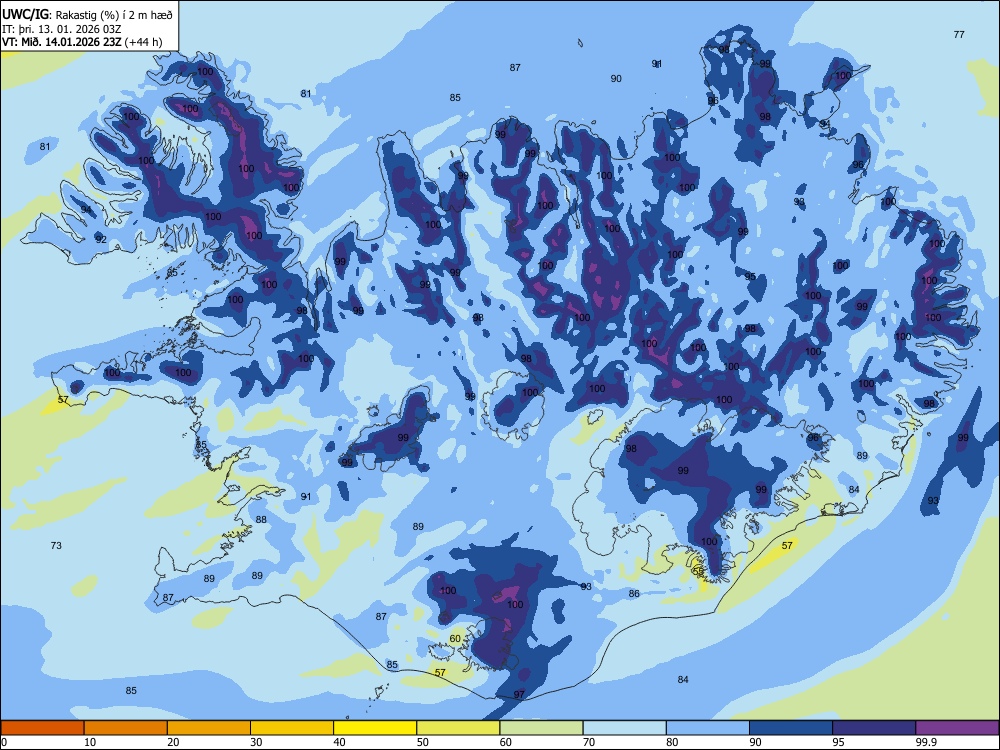This screenshot has height=750, width=1000.
Task: Click the golden 30–40 legend color block
Action: 292,728
